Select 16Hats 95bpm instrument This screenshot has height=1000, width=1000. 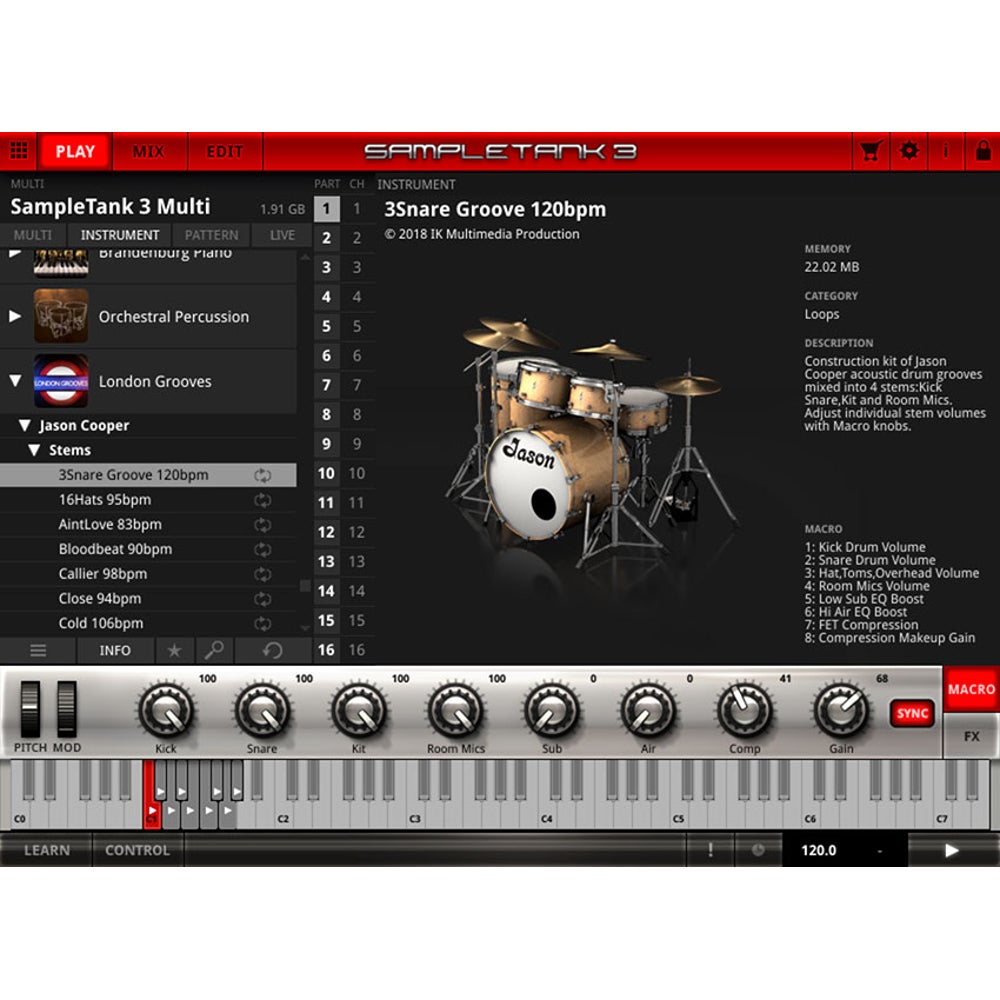point(148,500)
